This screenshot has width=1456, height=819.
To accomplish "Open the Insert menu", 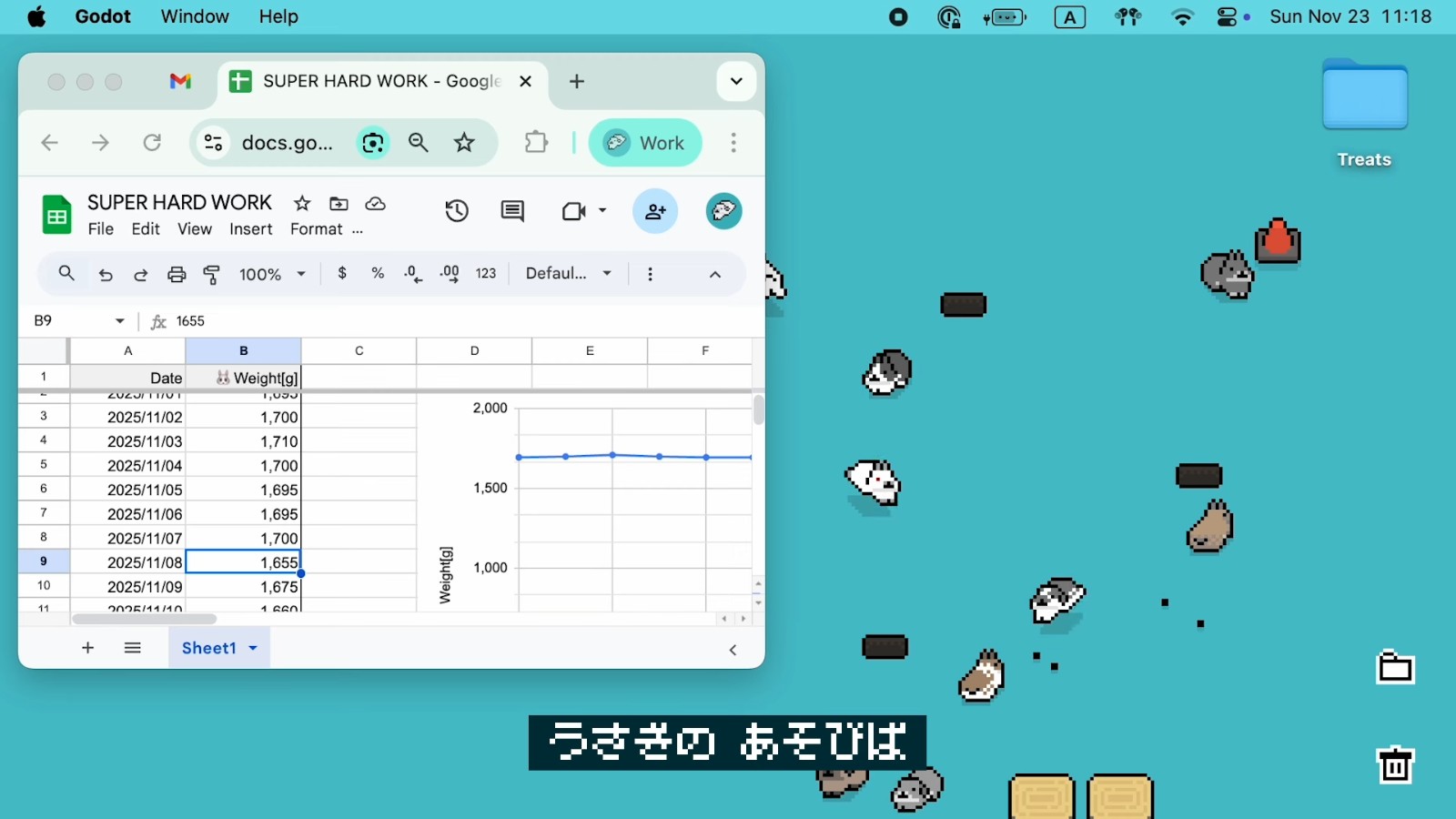I will [250, 228].
